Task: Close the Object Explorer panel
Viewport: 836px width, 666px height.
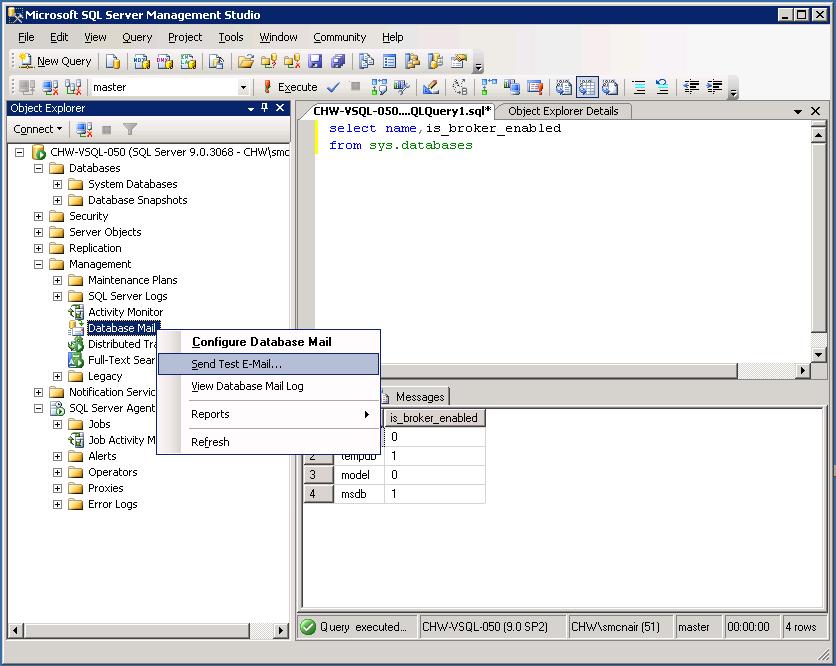Action: pos(280,108)
